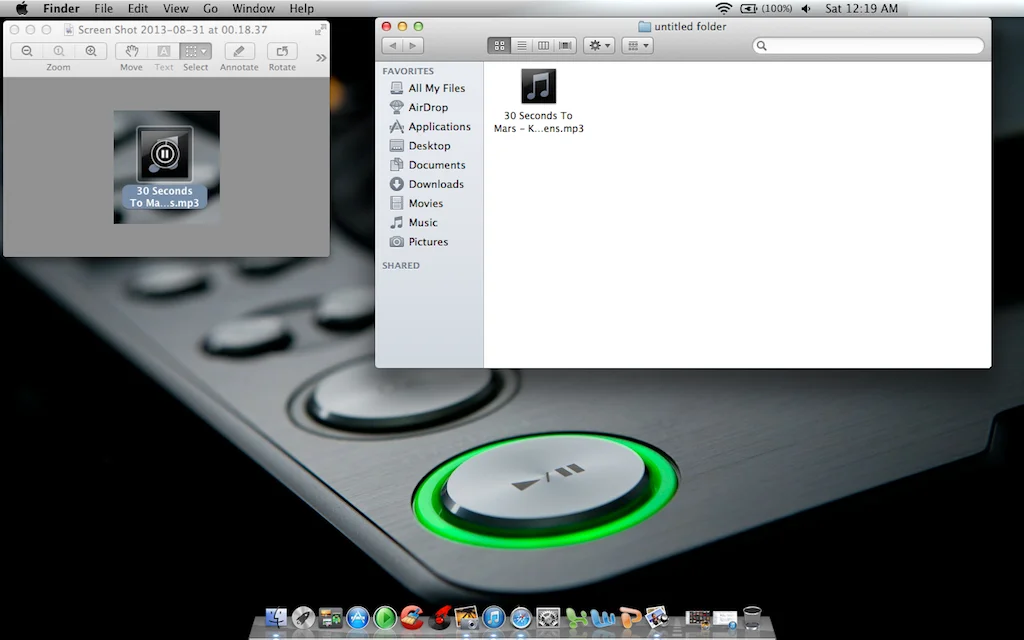Open iPhoto in the Dock
Image resolution: width=1024 pixels, height=640 pixels.
coord(466,617)
